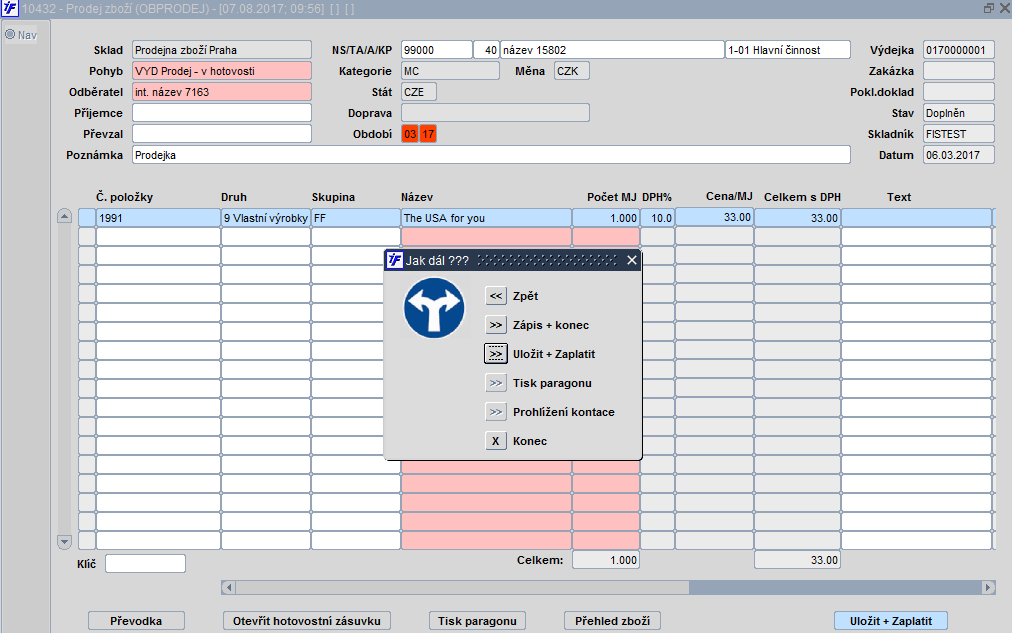1012x633 pixels.
Task: Click the X icon next to Konec
Action: click(496, 441)
